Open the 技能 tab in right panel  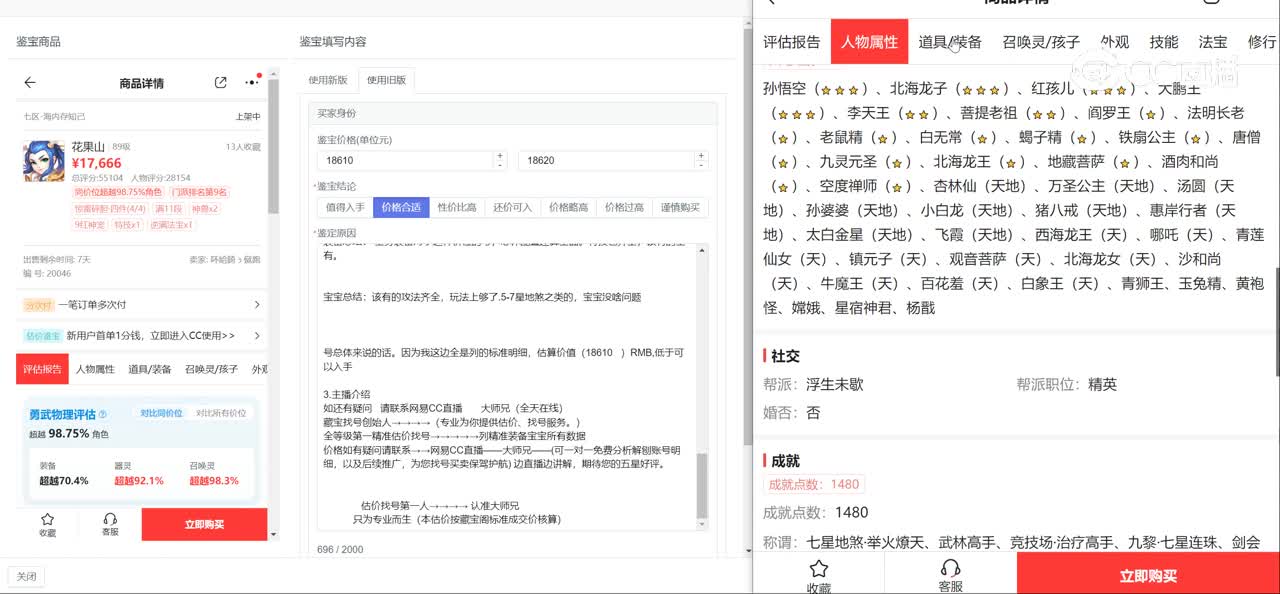pos(1164,42)
